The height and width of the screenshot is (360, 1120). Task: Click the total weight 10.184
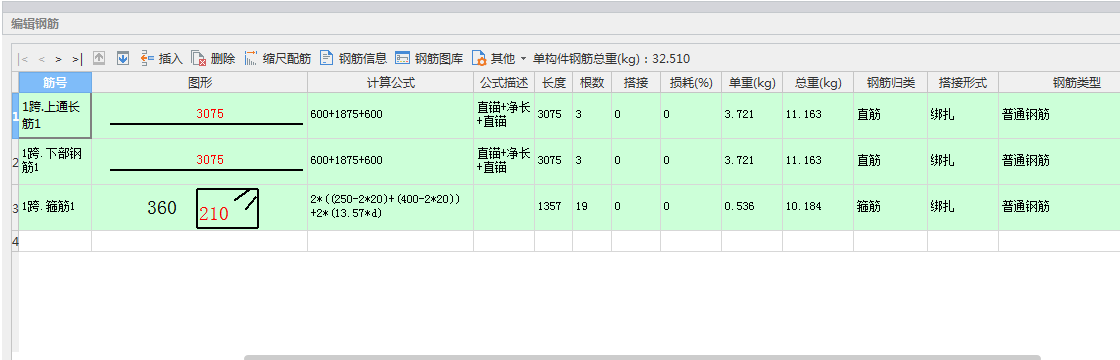(x=804, y=206)
